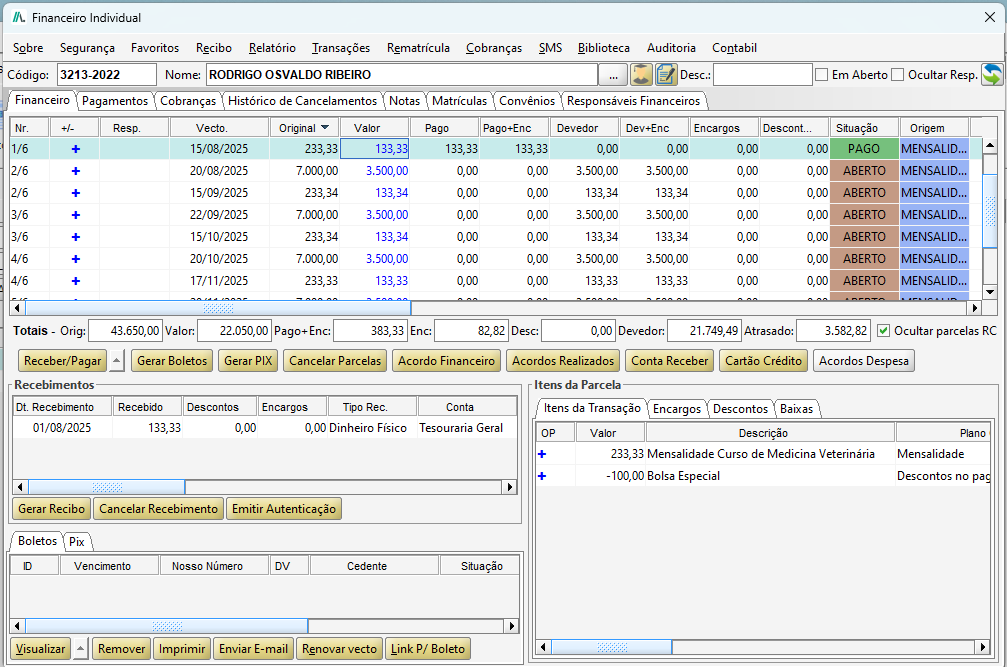Click the Recebimentos horizontal scrollbar thumb
The image size is (1007, 667).
point(107,487)
